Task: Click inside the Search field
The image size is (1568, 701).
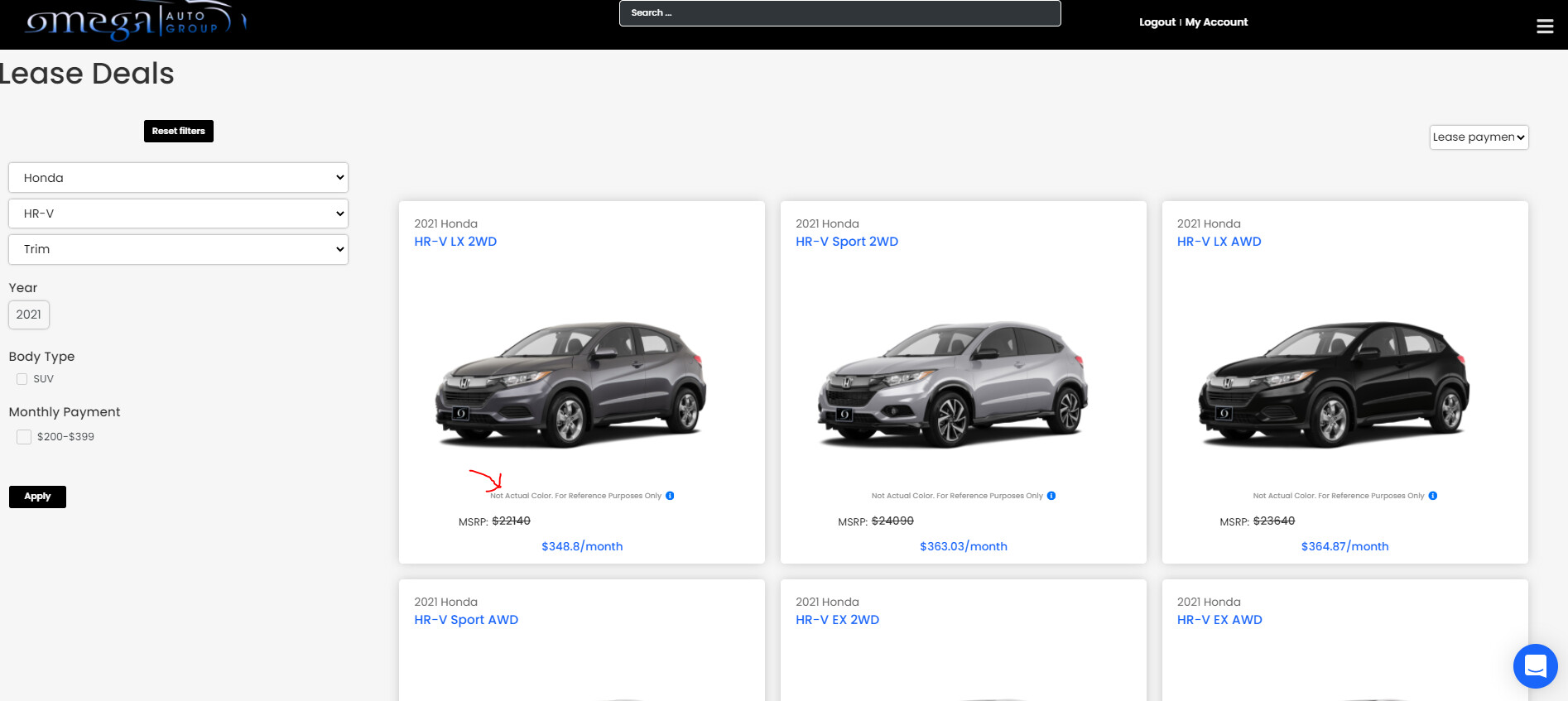Action: point(840,13)
